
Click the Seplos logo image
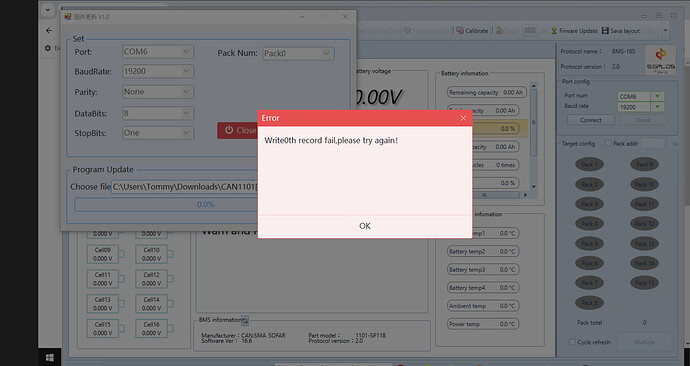(x=660, y=60)
